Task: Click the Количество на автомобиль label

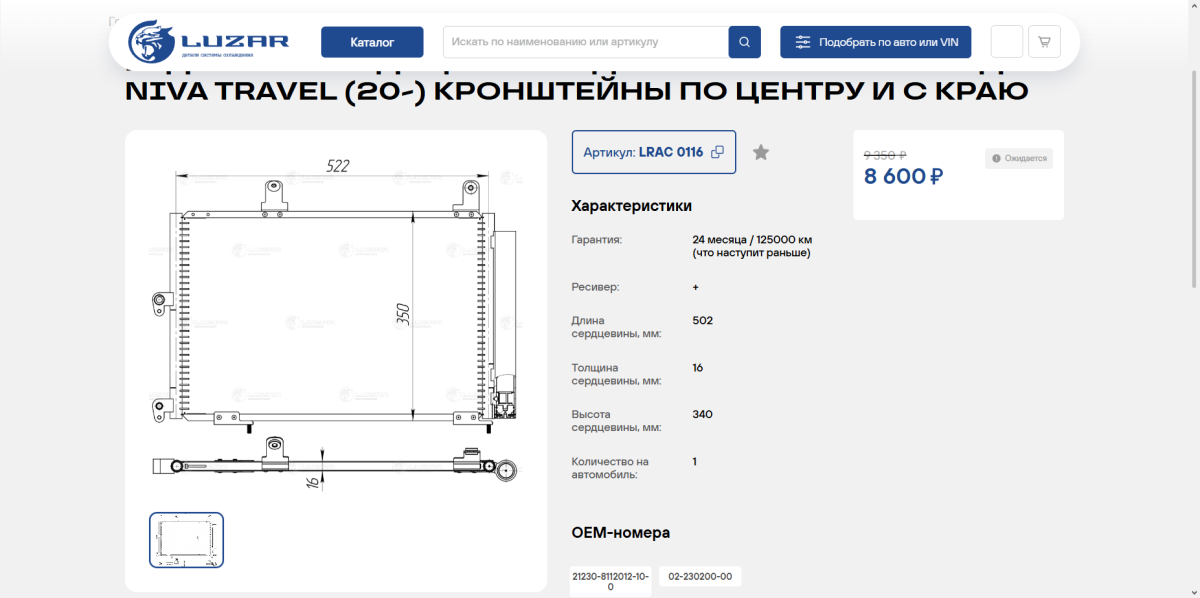Action: (610, 468)
